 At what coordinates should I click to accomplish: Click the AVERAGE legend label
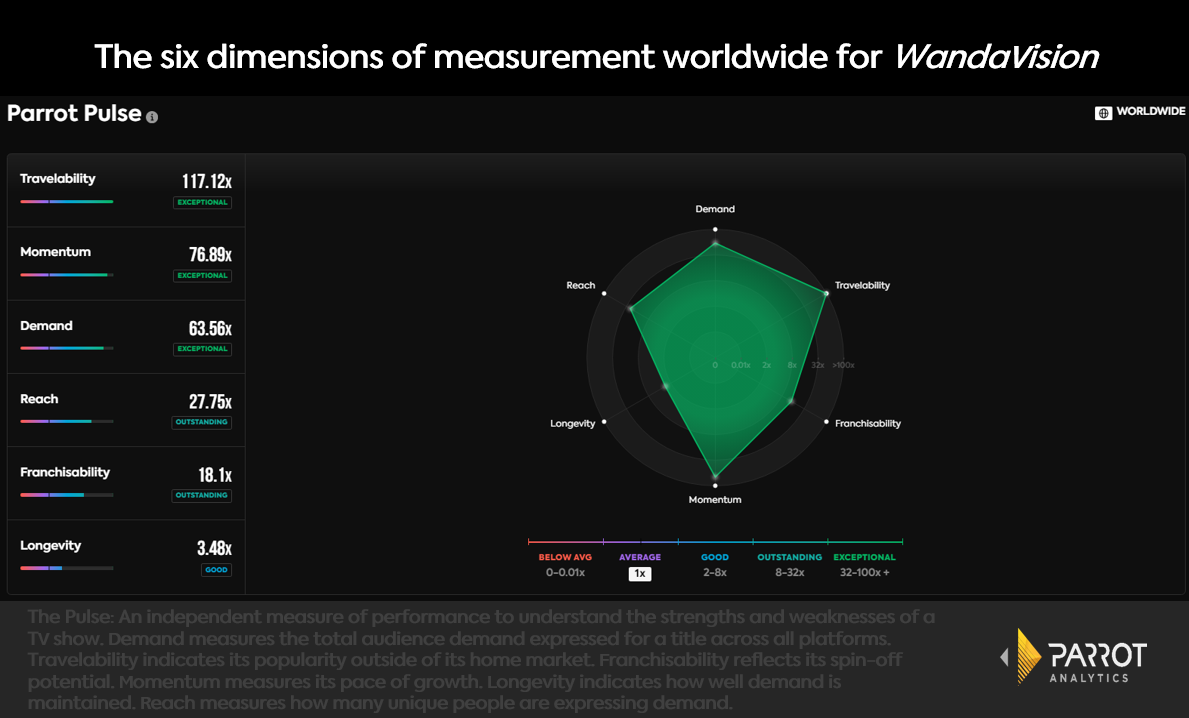pos(640,557)
